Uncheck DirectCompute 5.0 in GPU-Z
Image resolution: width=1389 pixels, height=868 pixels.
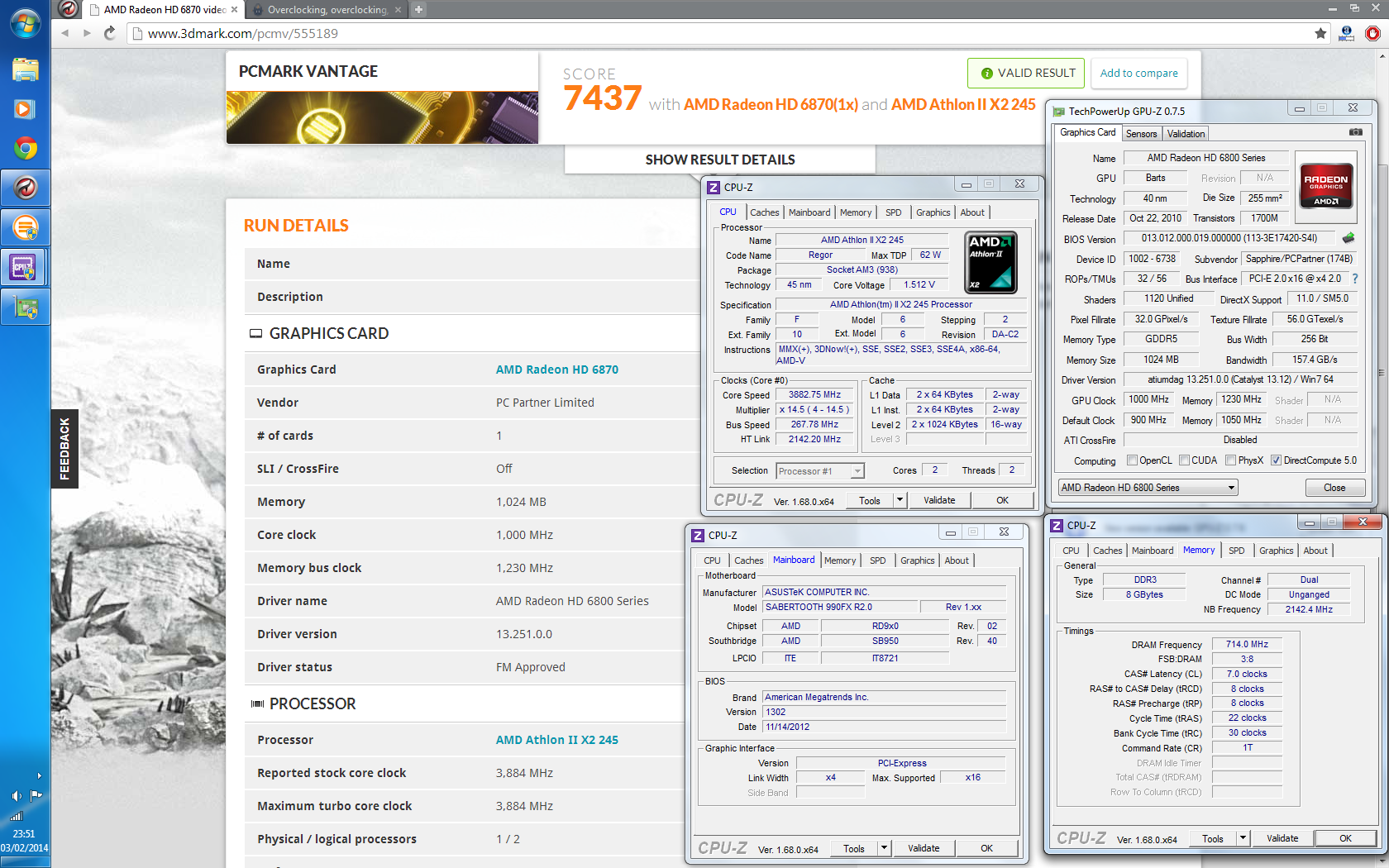[1277, 460]
